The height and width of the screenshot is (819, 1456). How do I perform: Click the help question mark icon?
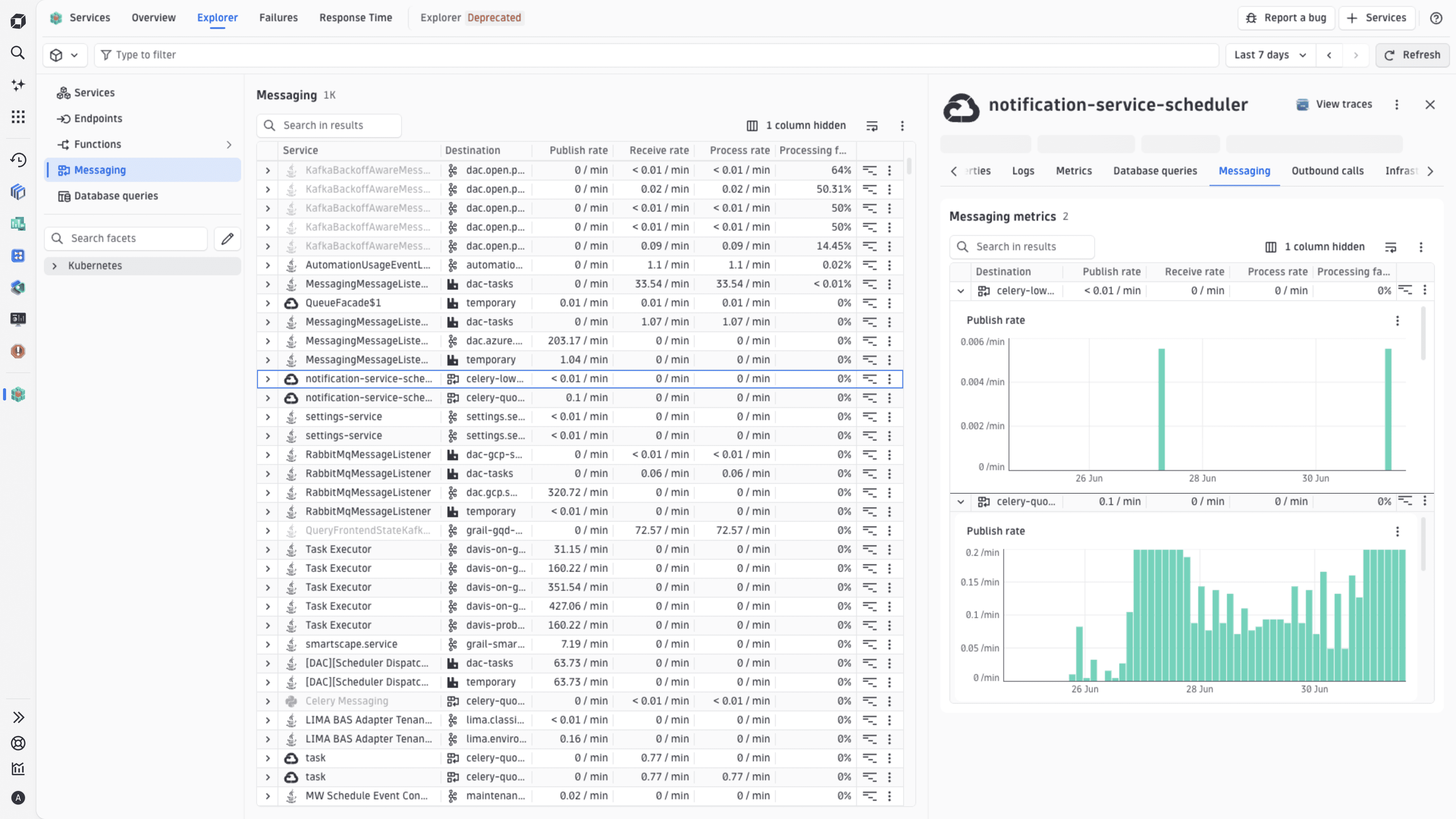[1436, 18]
